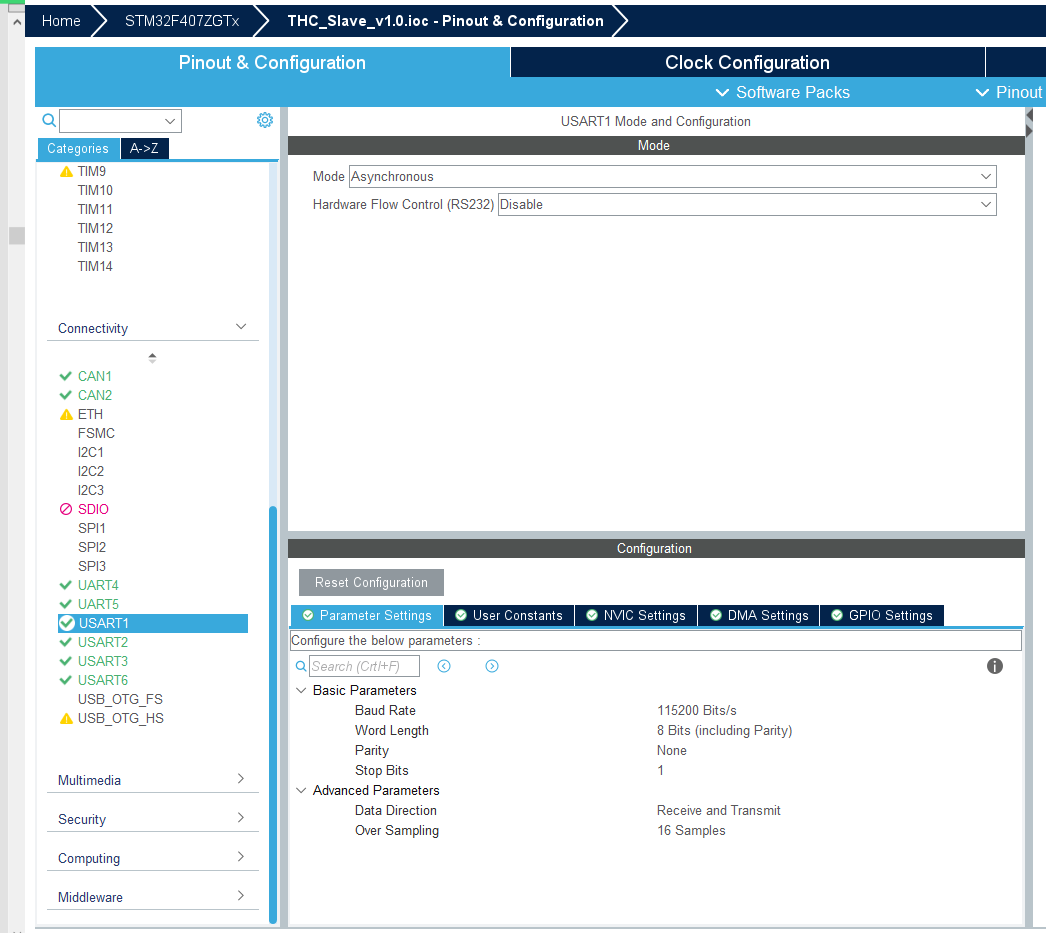Open NVIC Settings tab
1046x933 pixels.
(636, 616)
